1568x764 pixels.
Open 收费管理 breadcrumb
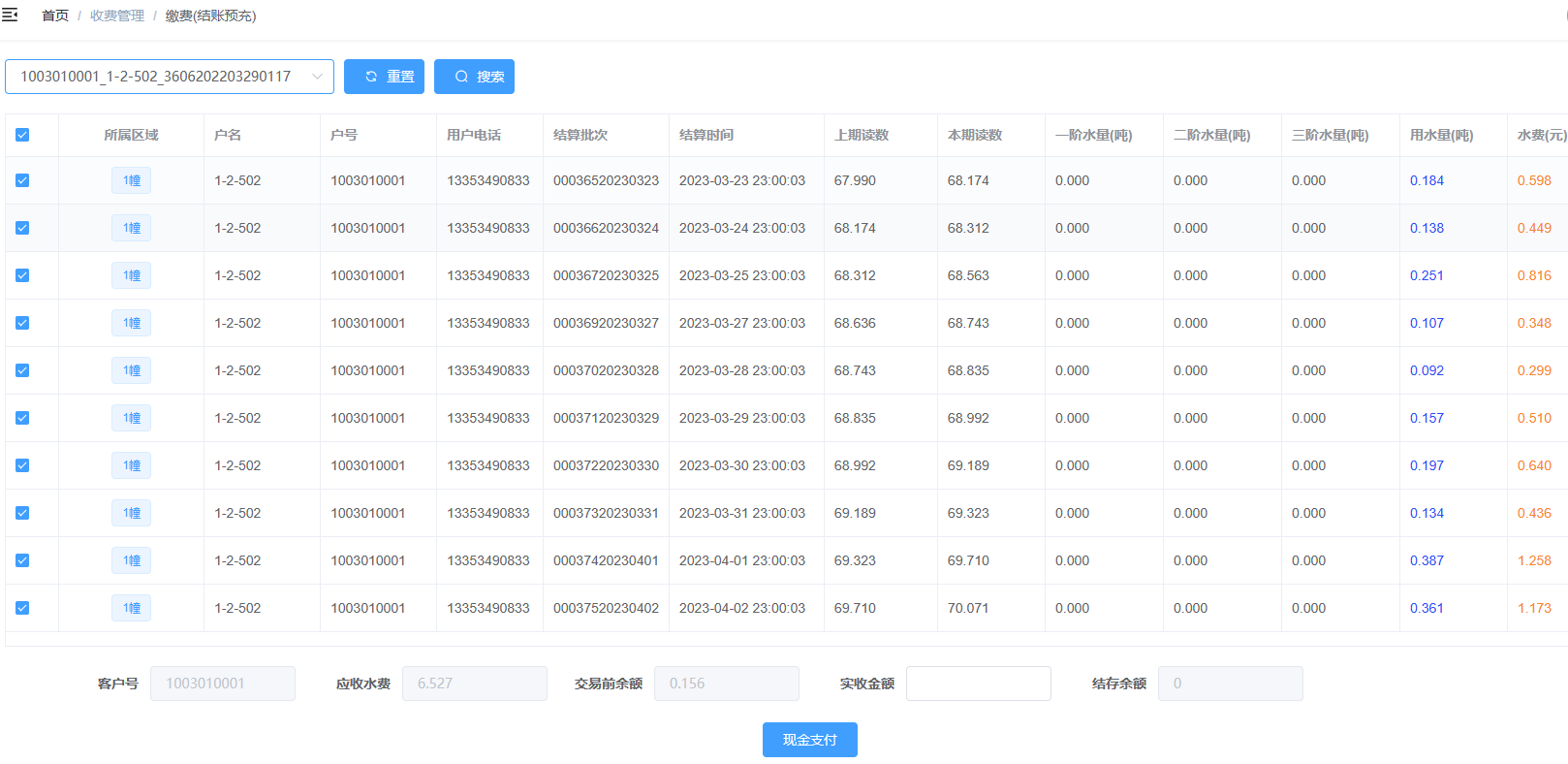(x=117, y=16)
